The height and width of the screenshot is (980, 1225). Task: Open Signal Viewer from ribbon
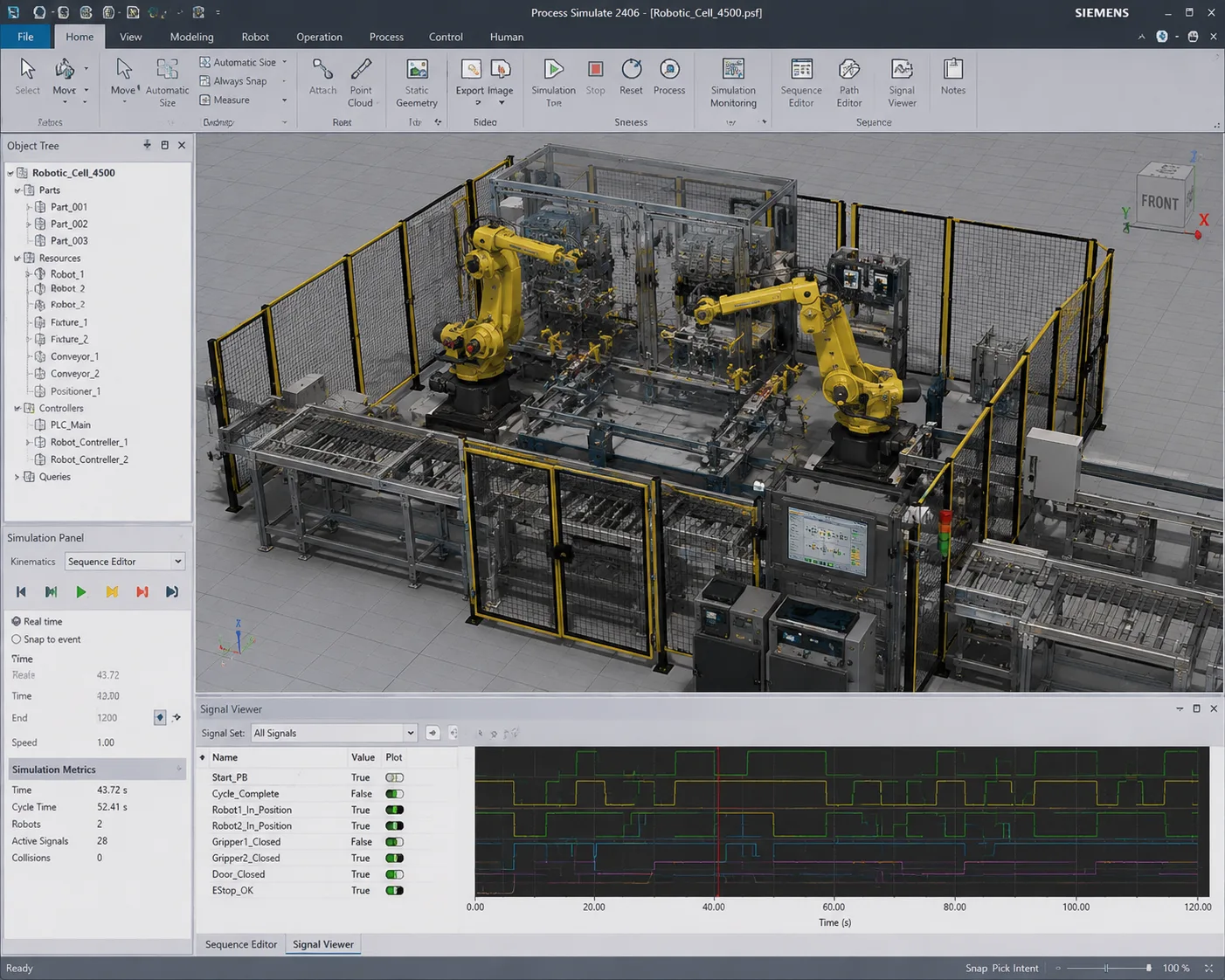point(902,83)
